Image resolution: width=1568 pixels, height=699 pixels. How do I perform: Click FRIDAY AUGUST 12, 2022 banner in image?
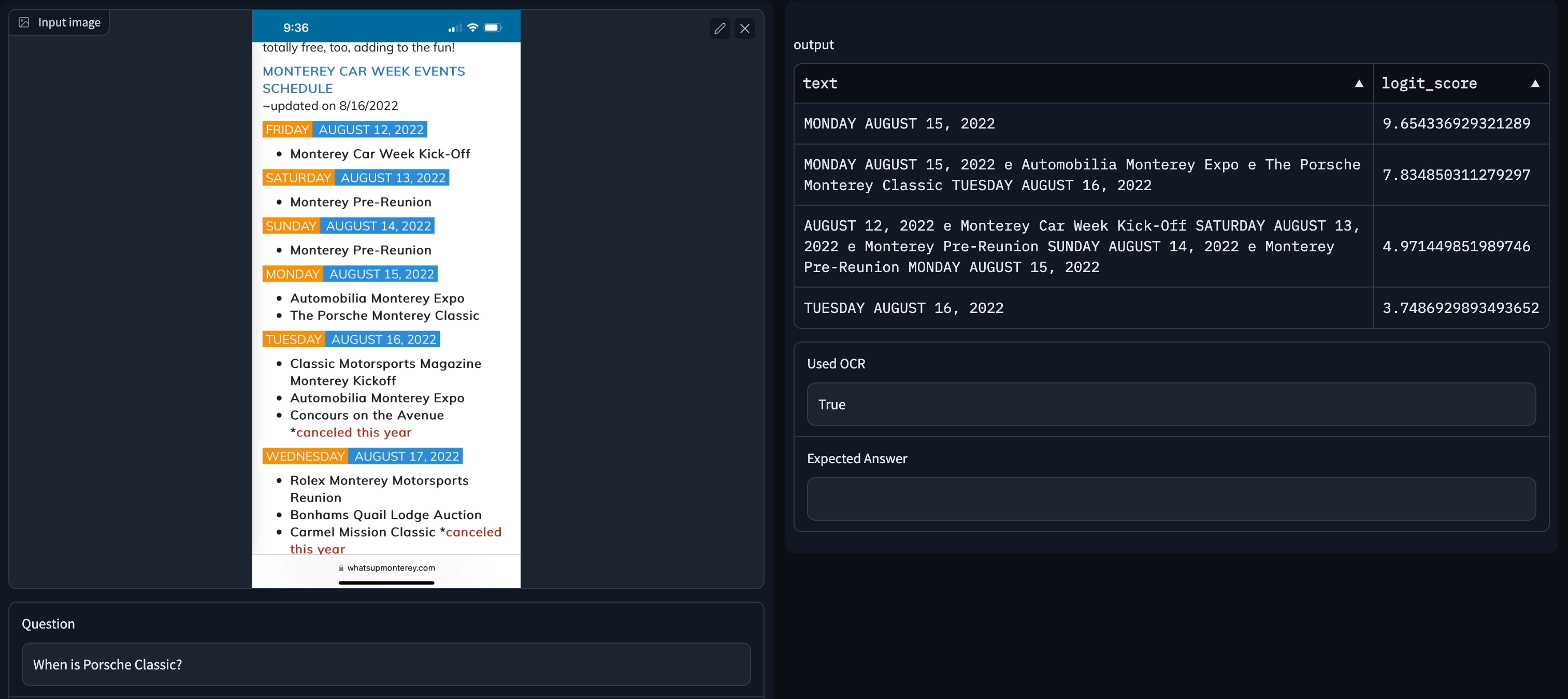pos(344,130)
